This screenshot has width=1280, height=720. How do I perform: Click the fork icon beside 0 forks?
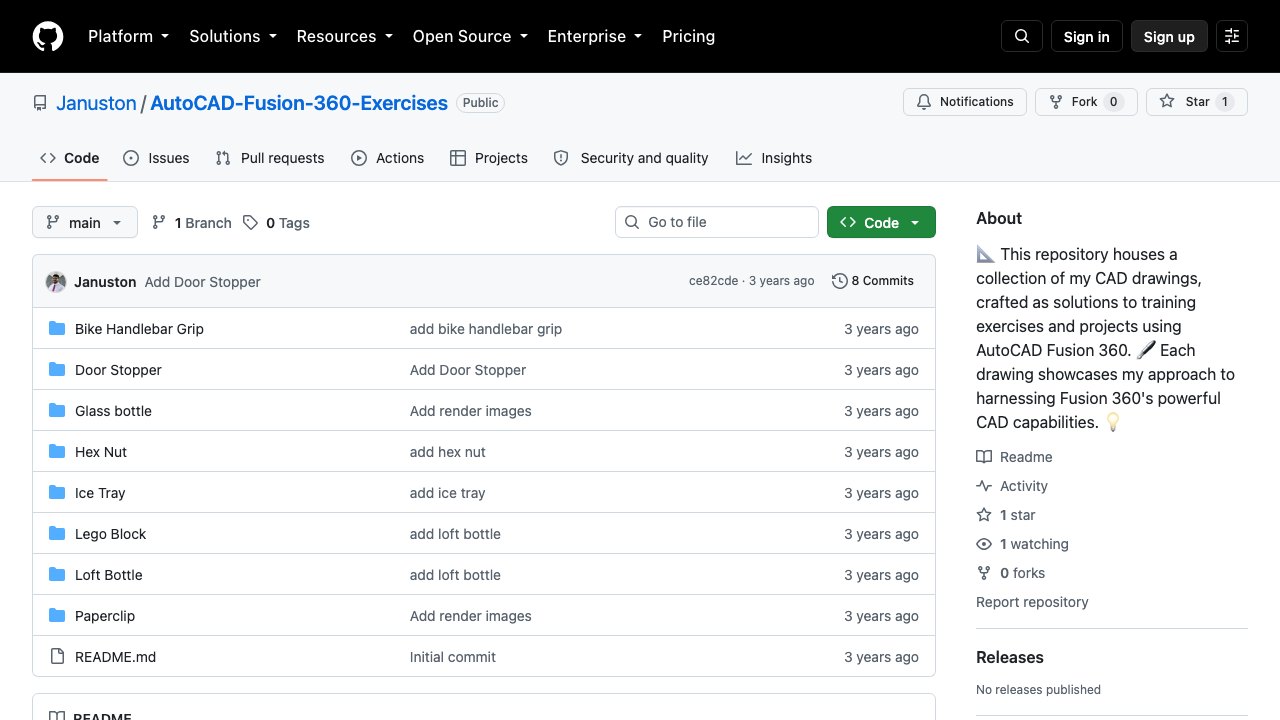(984, 573)
